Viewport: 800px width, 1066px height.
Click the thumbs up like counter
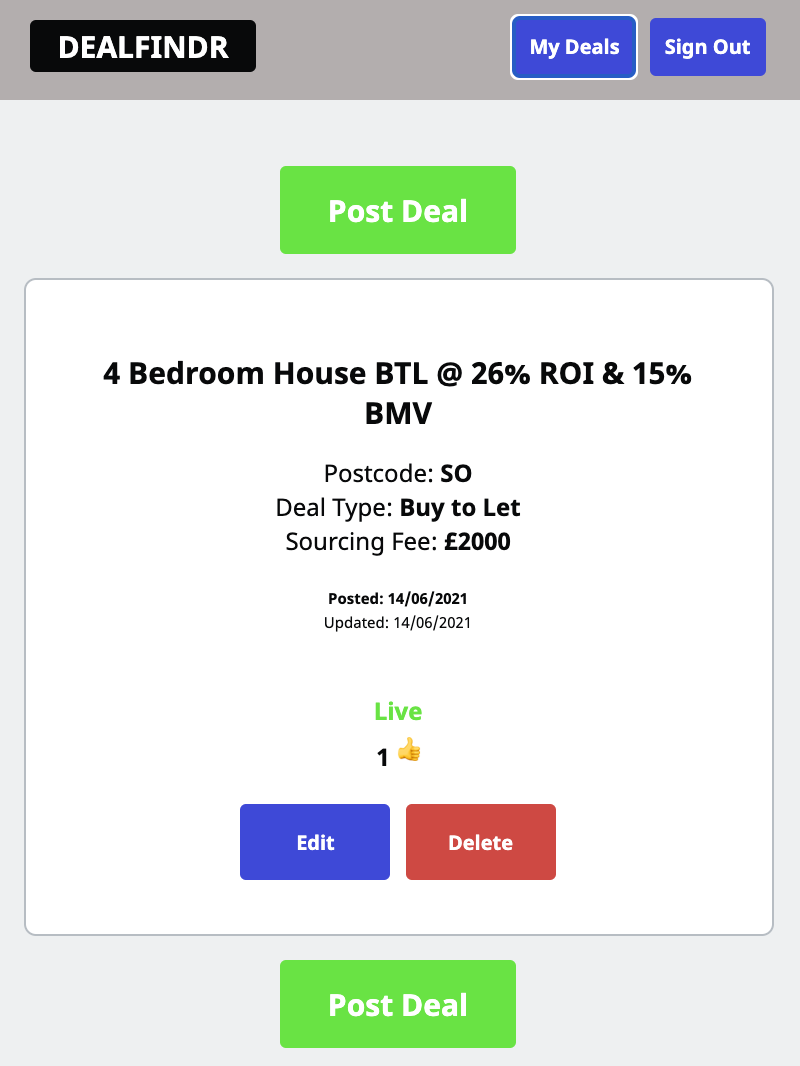[x=398, y=757]
